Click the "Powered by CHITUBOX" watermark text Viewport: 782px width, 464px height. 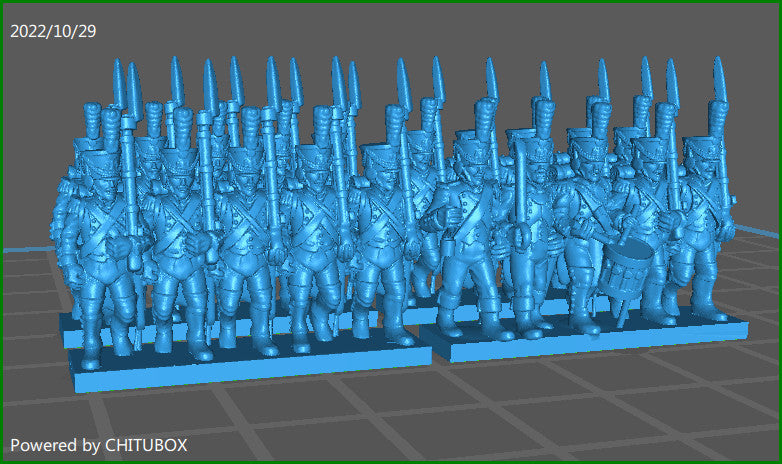click(99, 444)
